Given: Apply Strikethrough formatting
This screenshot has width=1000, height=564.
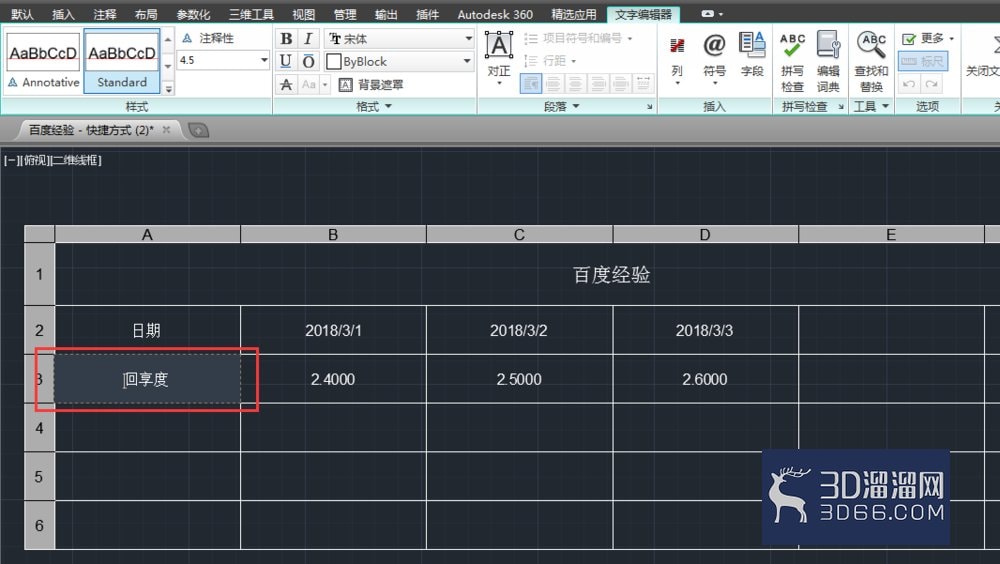Looking at the screenshot, I should coord(286,84).
